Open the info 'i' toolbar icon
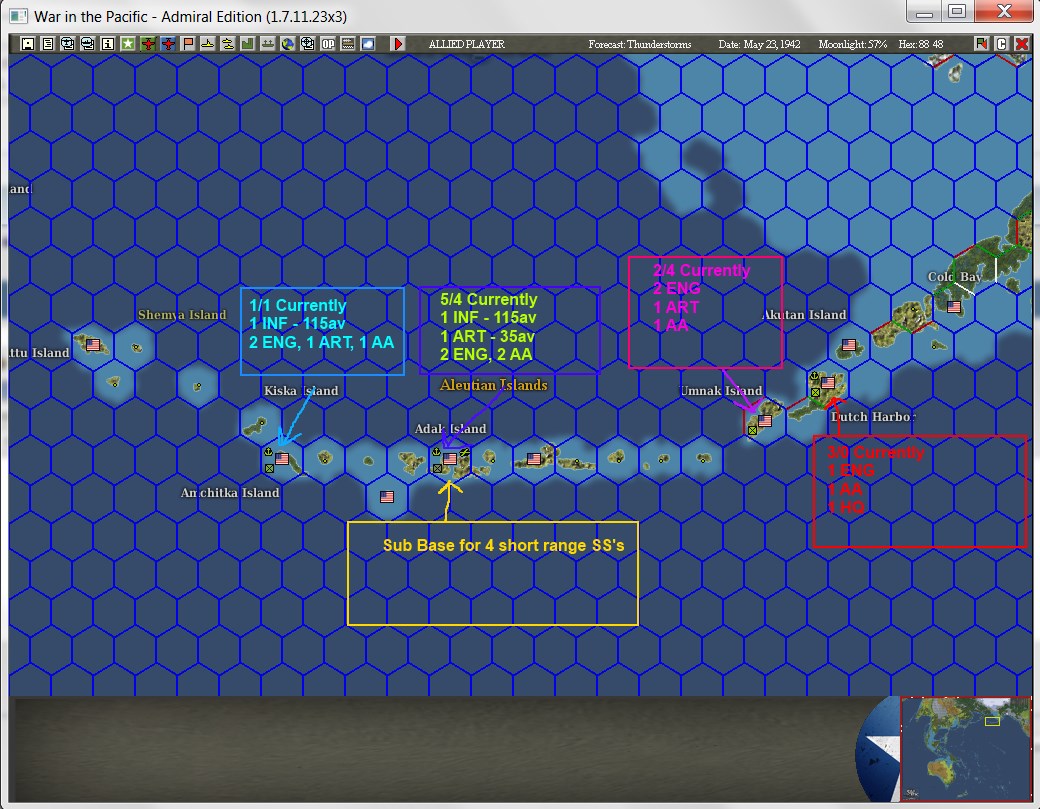The height and width of the screenshot is (809, 1040). point(107,44)
